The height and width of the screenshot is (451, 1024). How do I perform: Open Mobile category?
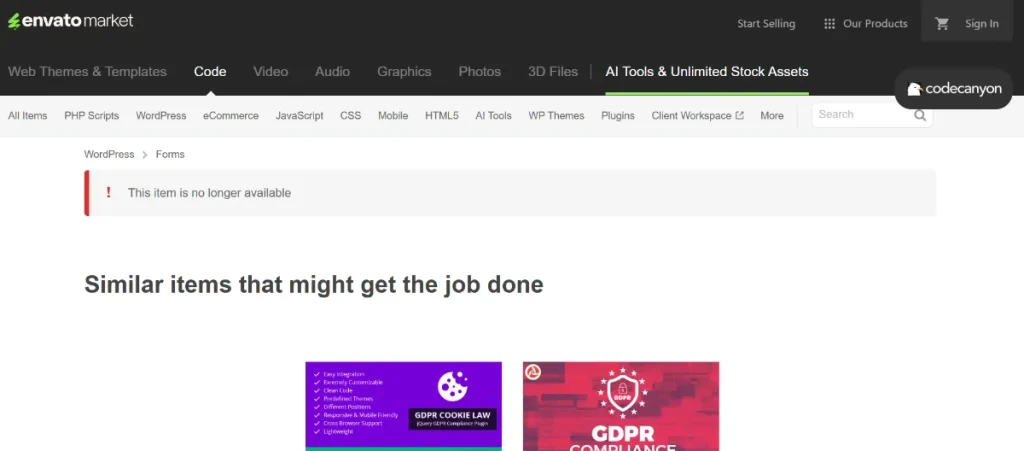tap(393, 116)
